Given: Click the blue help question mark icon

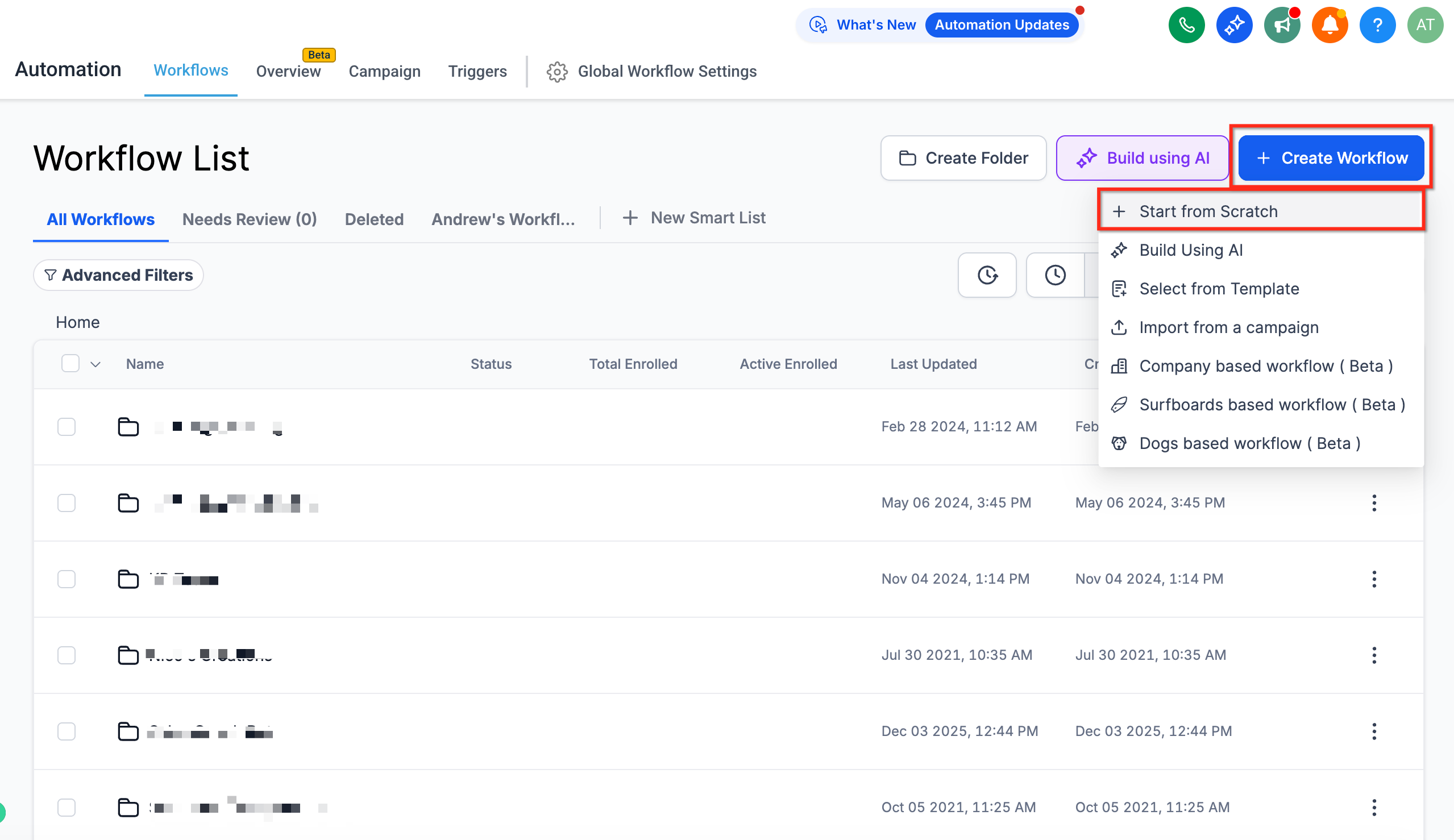Looking at the screenshot, I should 1377,26.
